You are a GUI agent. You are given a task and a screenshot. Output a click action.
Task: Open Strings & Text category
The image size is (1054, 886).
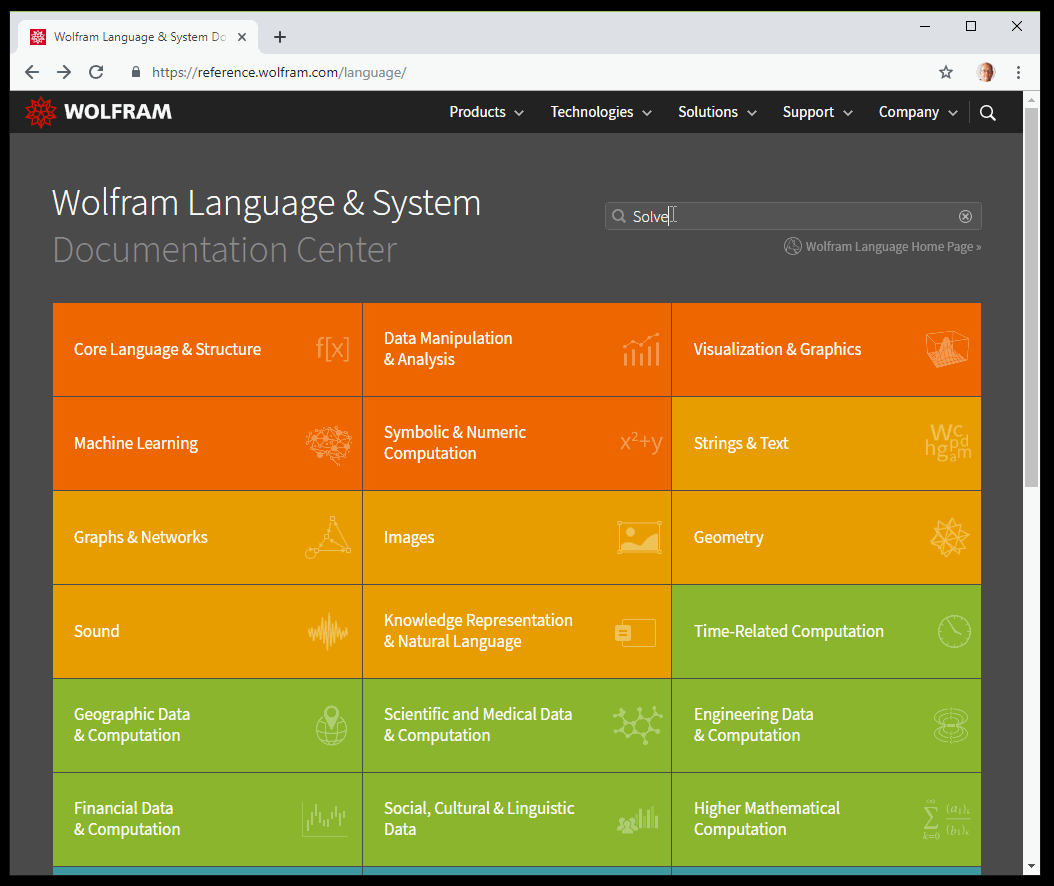826,444
